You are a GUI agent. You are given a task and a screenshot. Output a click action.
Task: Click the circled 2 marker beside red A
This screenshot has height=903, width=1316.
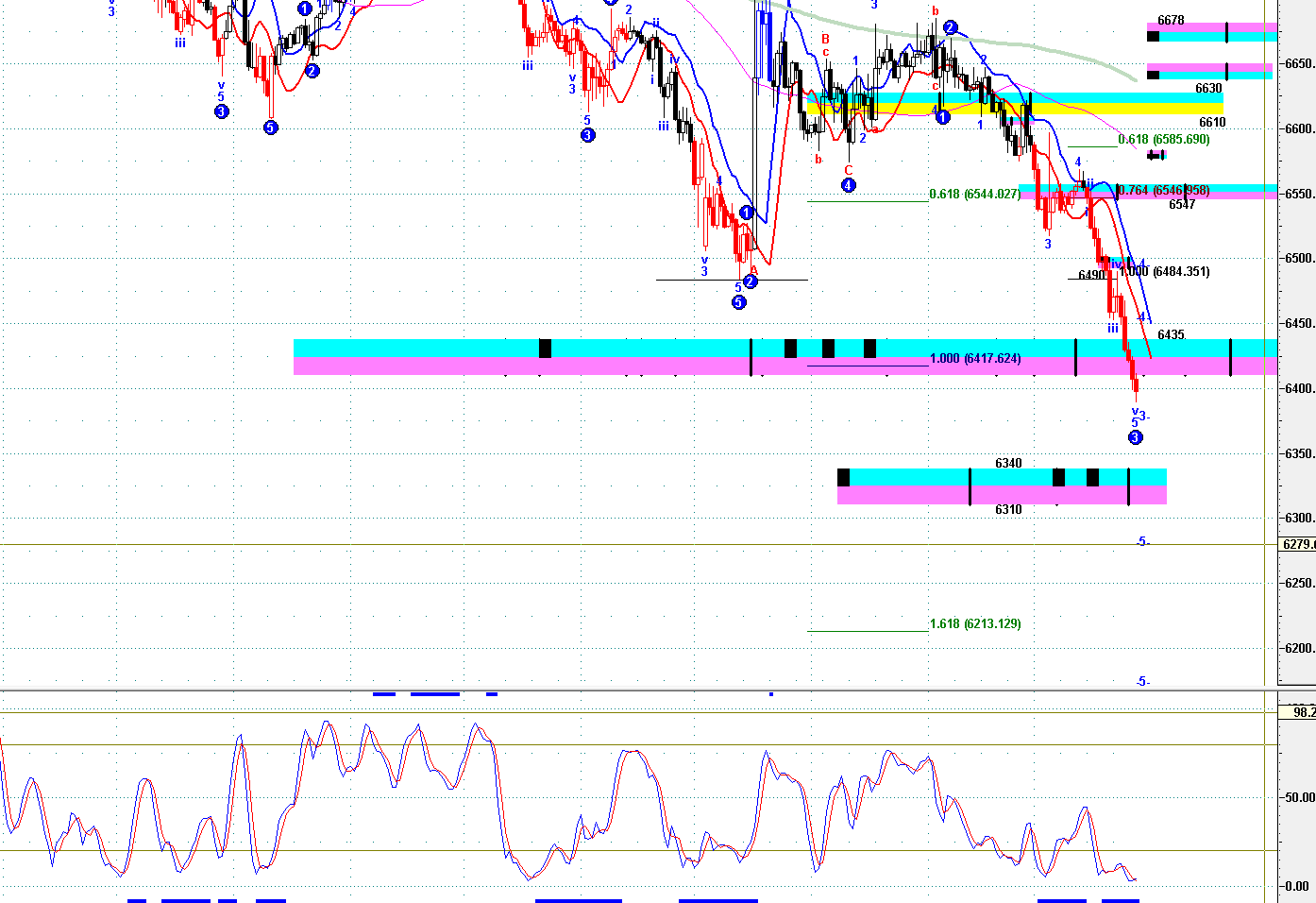tap(750, 281)
